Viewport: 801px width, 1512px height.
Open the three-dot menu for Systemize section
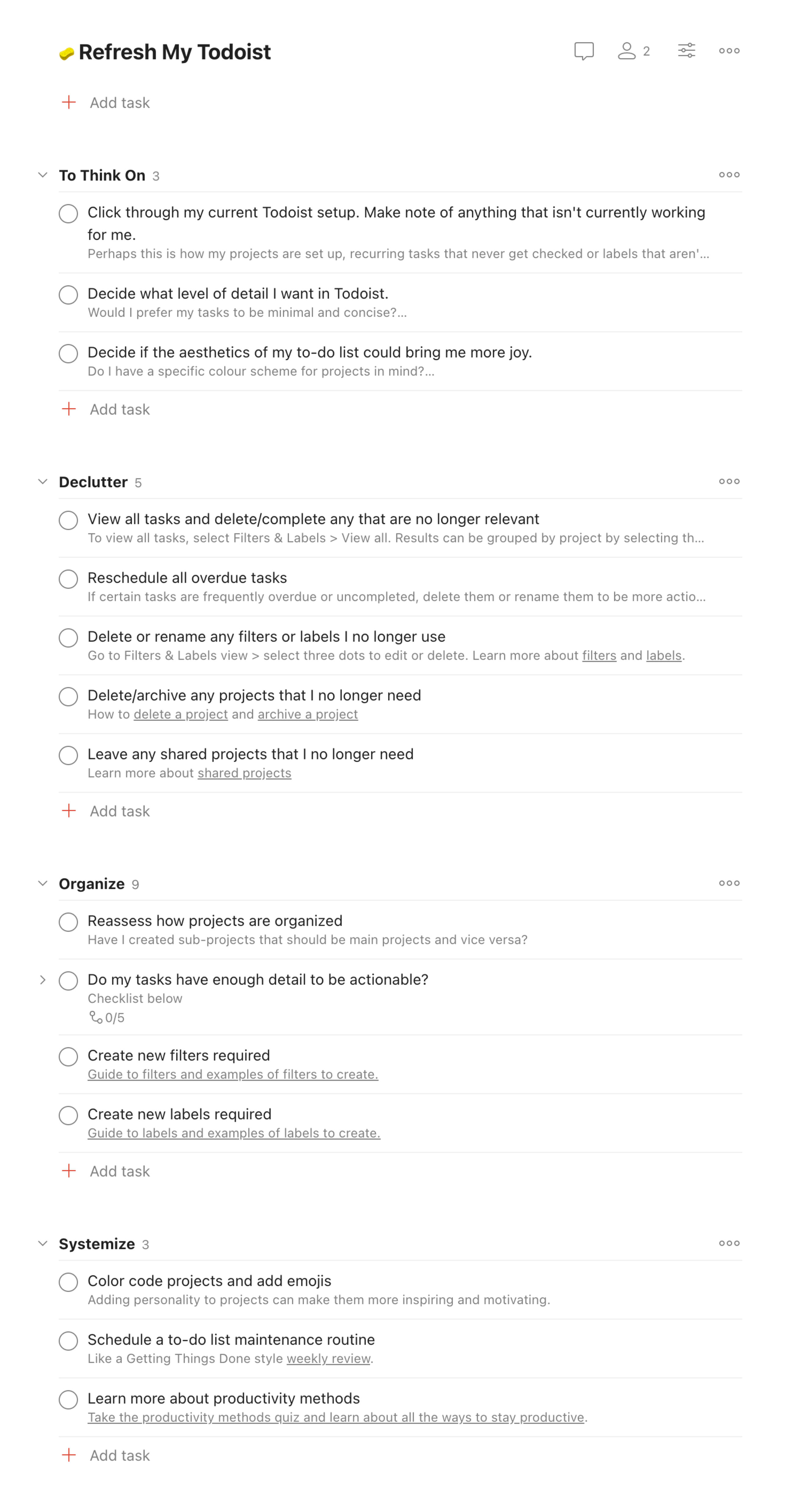729,1244
